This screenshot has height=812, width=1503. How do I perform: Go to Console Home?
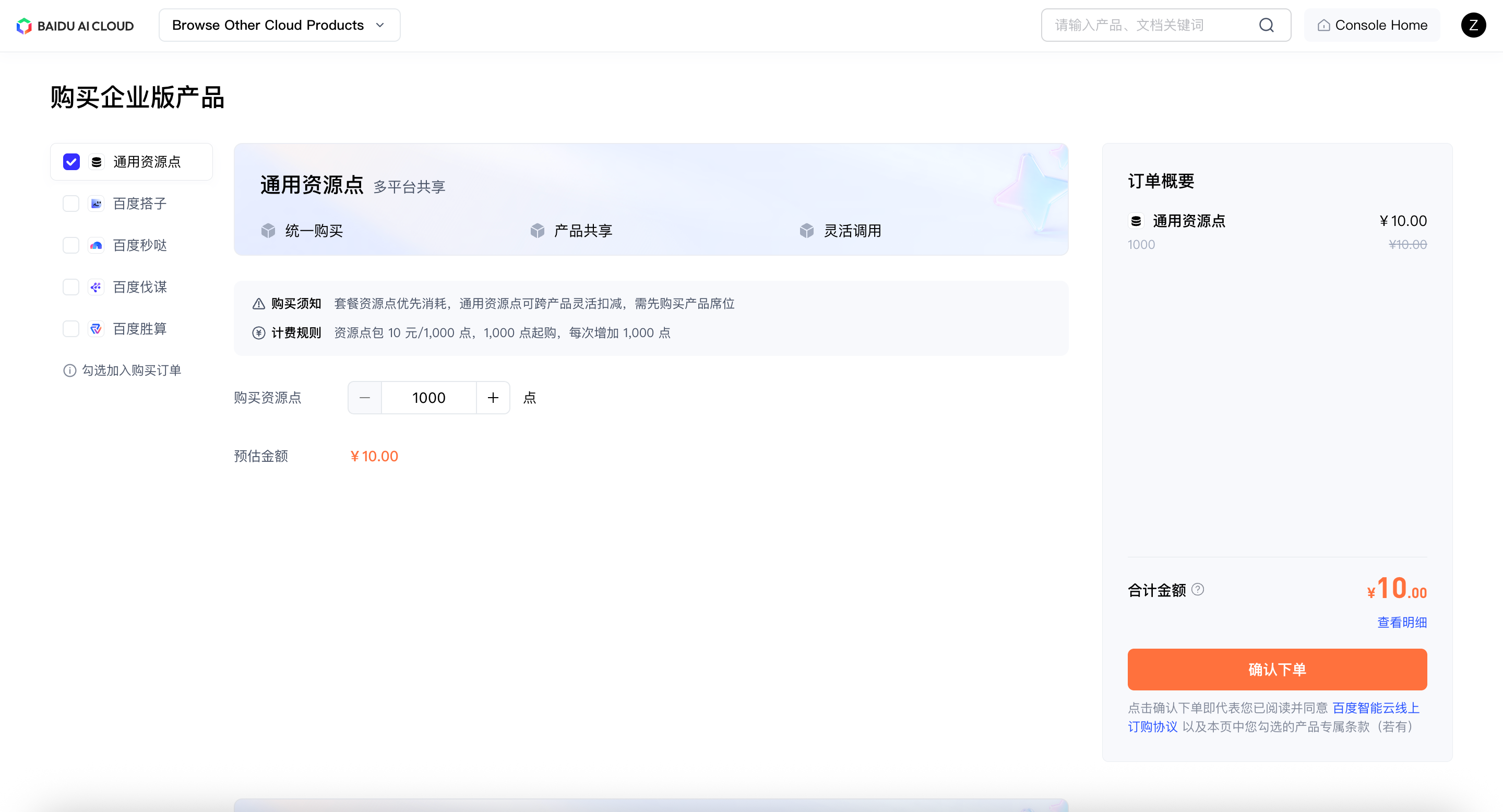click(x=1371, y=25)
